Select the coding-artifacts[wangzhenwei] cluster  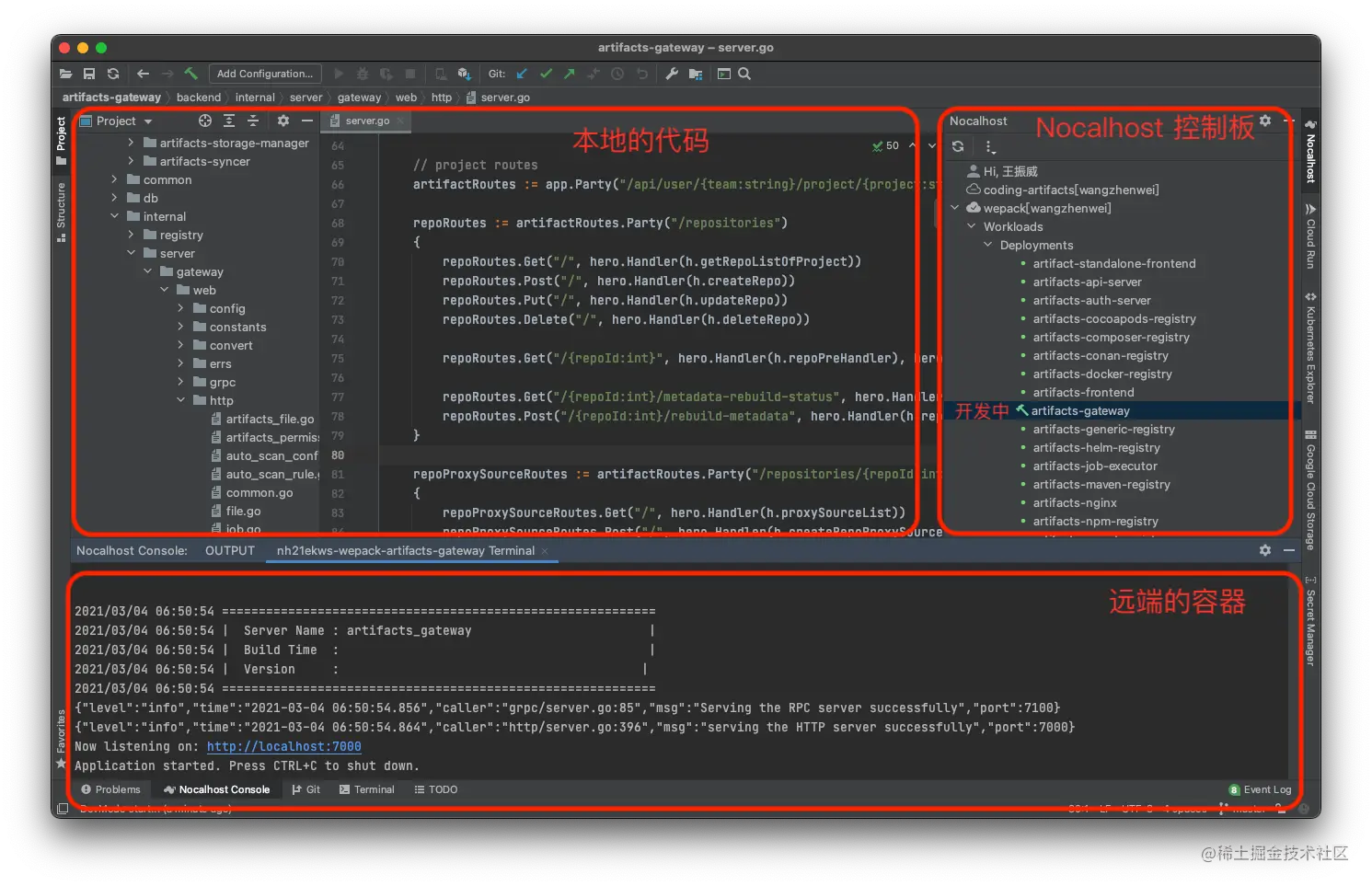1071,190
